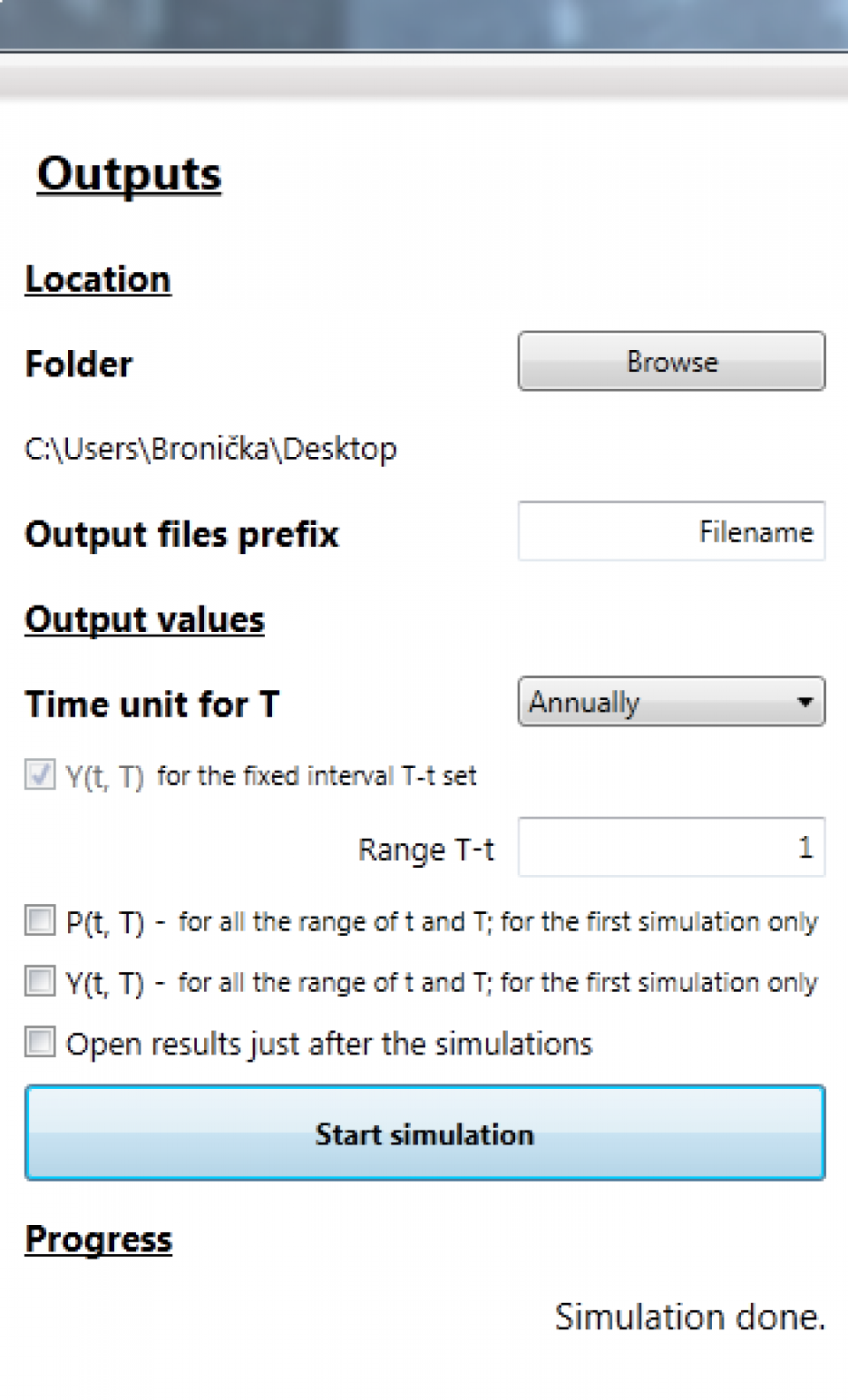This screenshot has height=1400, width=848.
Task: Click the Time unit for T label
Action: click(153, 704)
